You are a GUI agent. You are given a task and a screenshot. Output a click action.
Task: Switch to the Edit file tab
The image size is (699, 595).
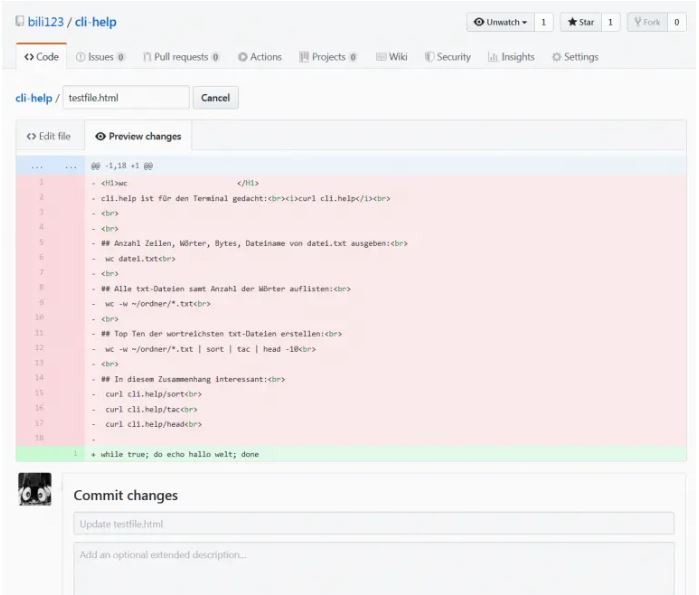click(49, 136)
